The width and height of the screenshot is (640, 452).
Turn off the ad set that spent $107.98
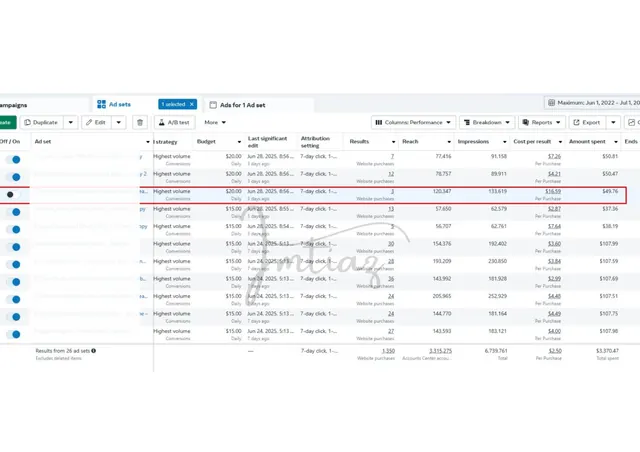pos(13,334)
